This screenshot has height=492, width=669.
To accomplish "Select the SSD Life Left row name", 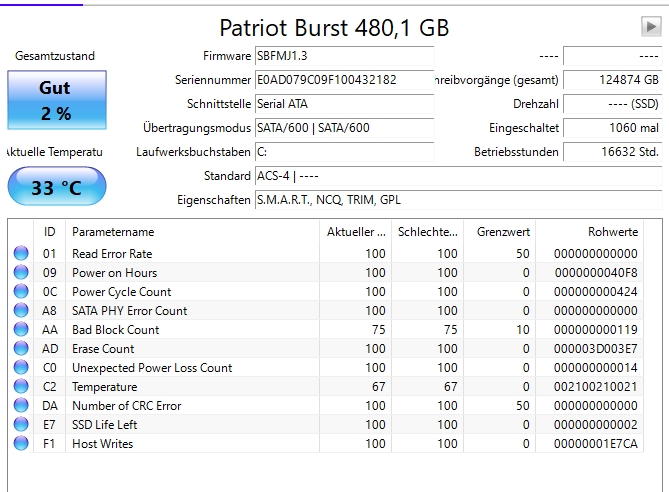I will (105, 425).
